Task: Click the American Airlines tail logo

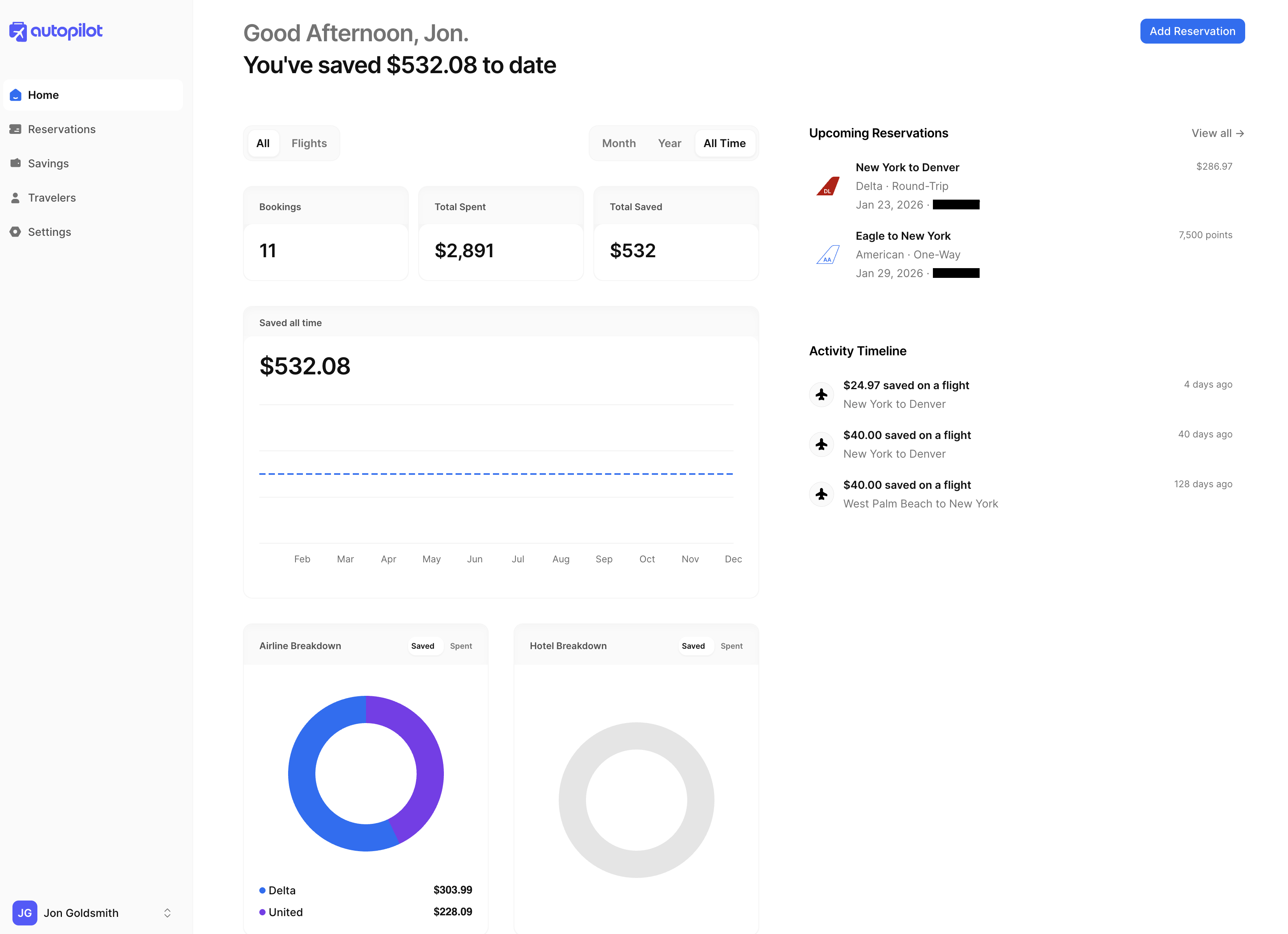Action: (x=827, y=255)
